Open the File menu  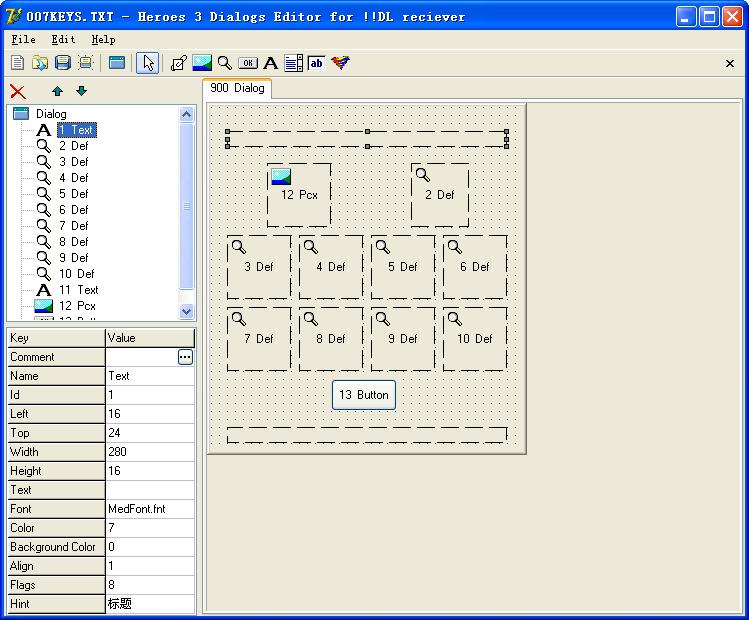point(23,40)
